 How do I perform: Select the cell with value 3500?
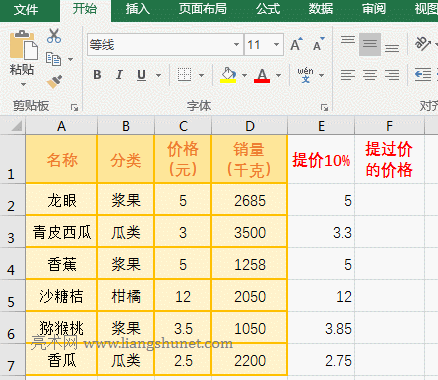[250, 232]
